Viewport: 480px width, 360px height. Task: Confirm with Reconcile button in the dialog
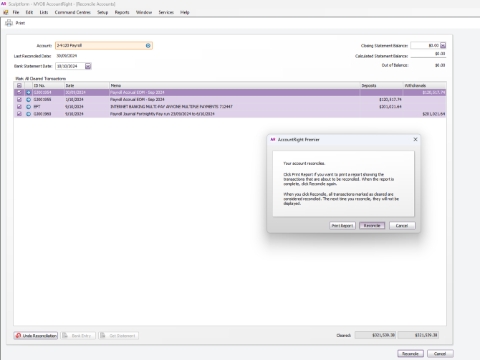(372, 226)
